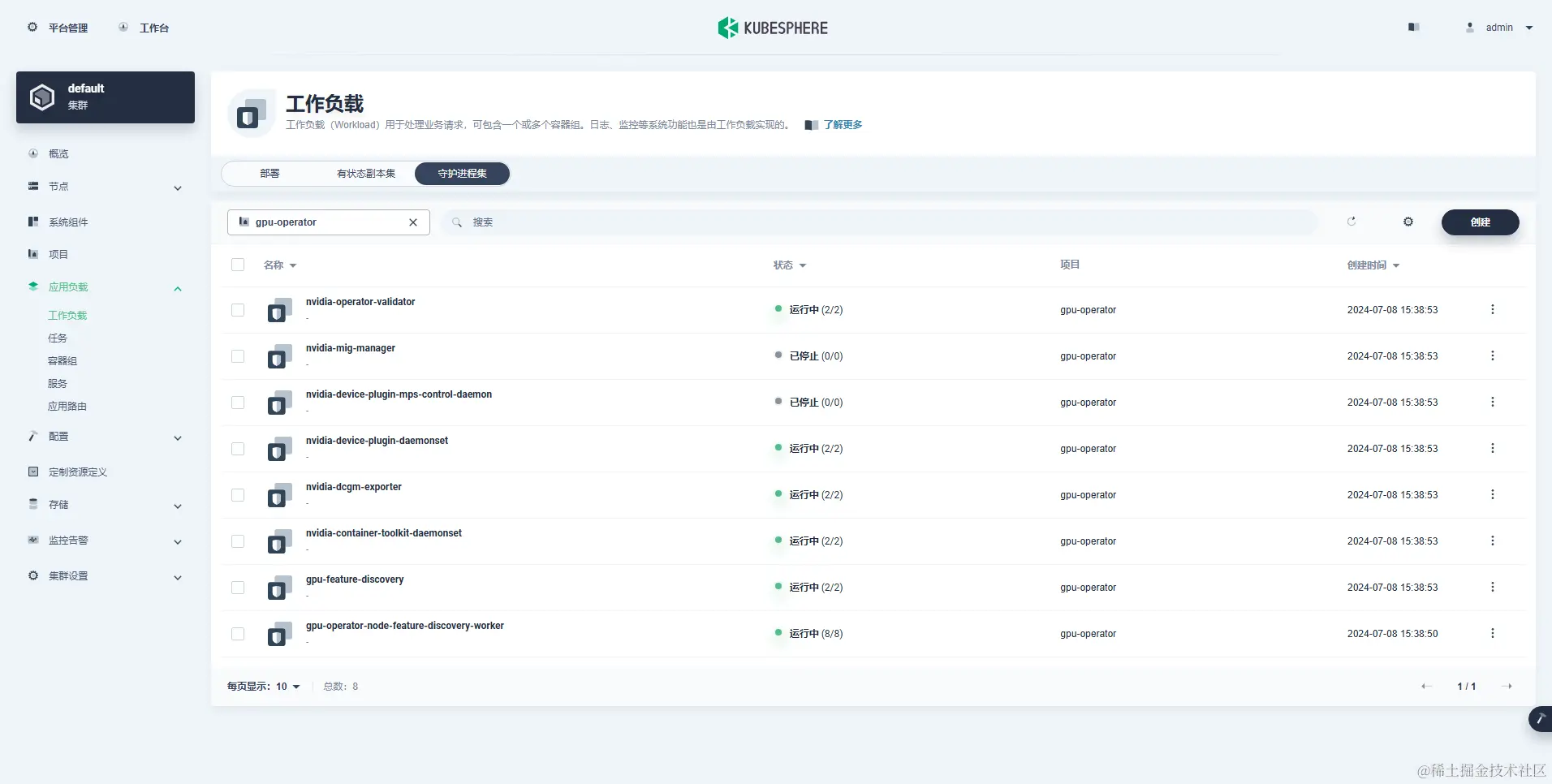Image resolution: width=1552 pixels, height=784 pixels.
Task: Toggle the select-all header checkbox
Action: click(238, 265)
